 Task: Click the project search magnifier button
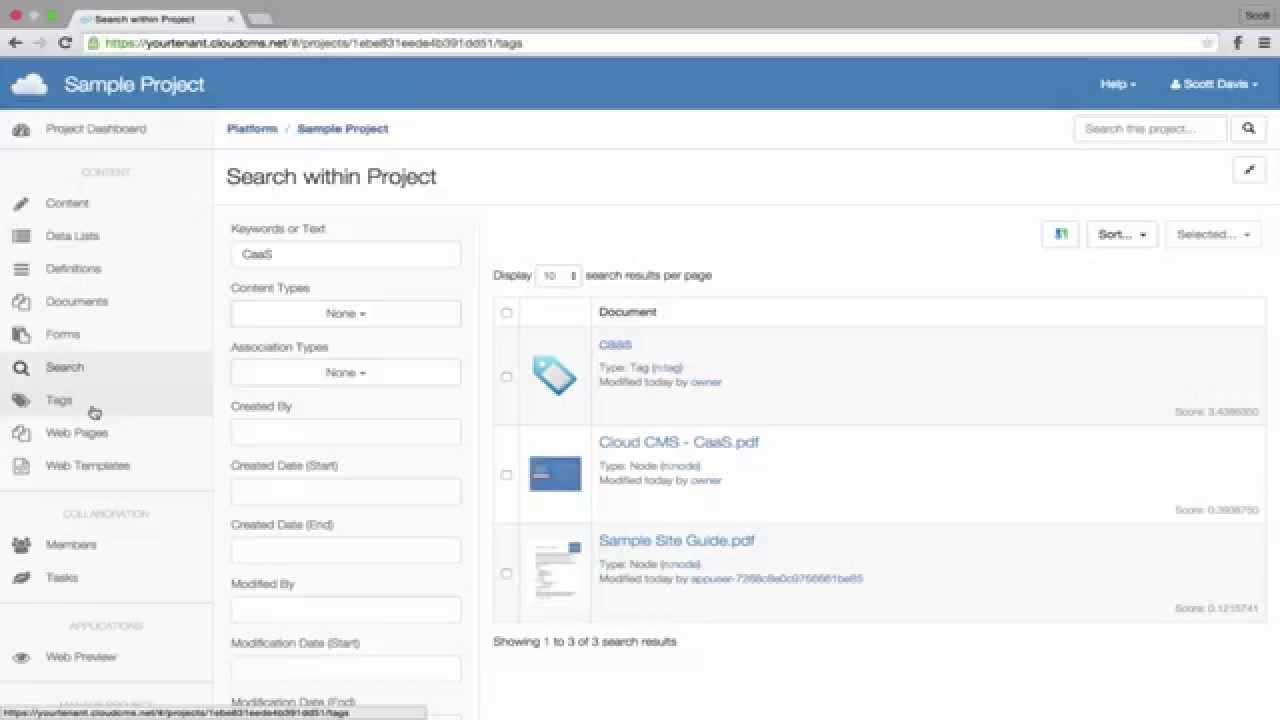point(1249,128)
